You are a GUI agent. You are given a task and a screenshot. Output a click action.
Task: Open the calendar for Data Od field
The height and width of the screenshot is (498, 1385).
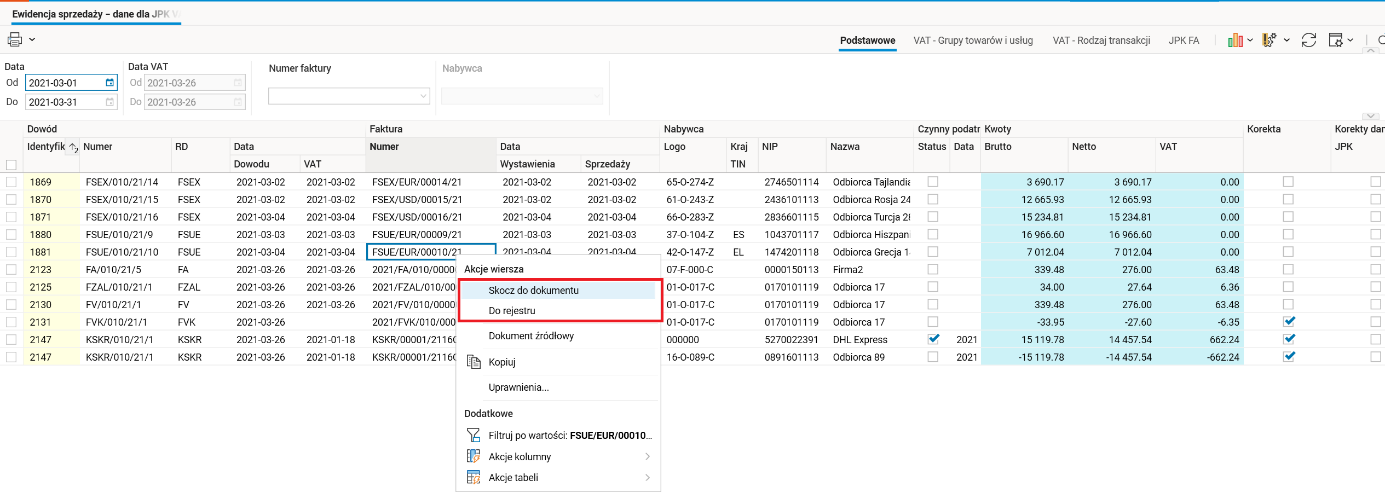pyautogui.click(x=110, y=83)
